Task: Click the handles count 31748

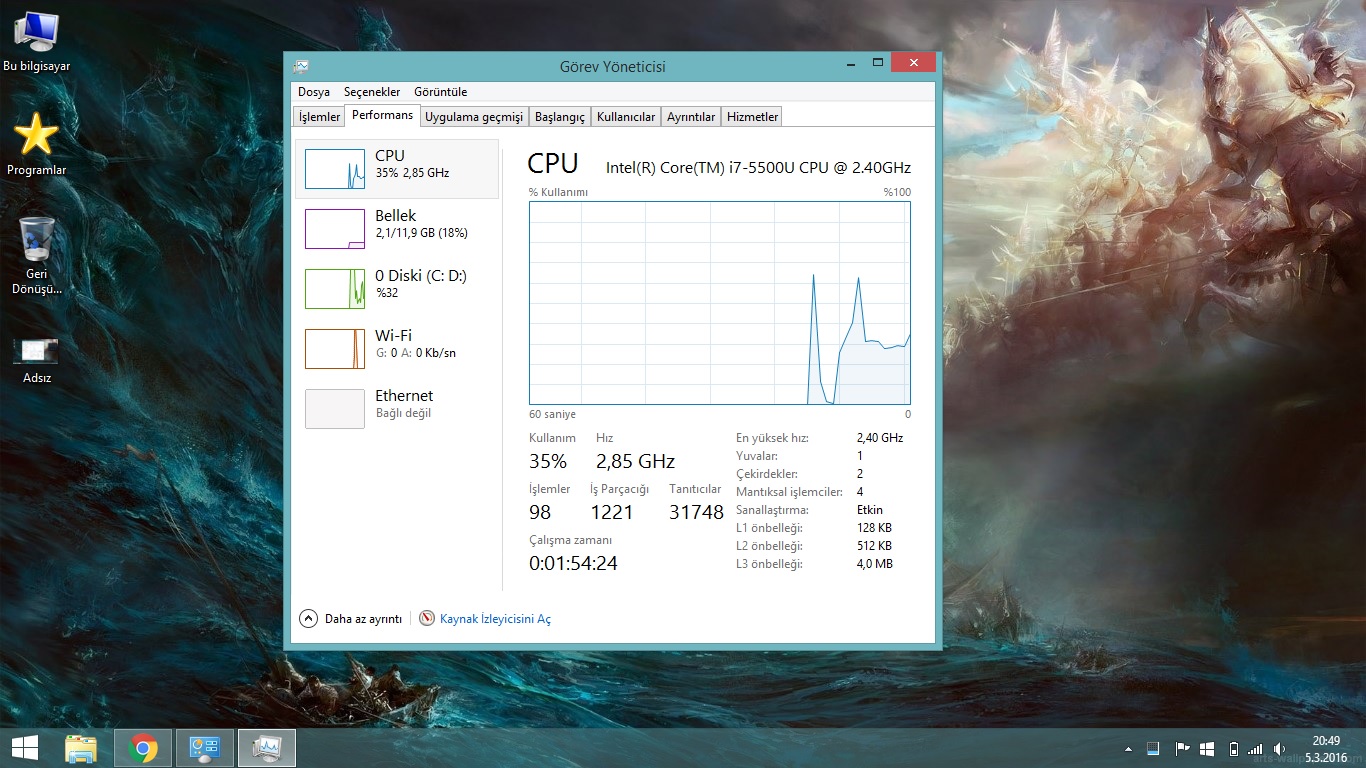Action: pyautogui.click(x=696, y=512)
